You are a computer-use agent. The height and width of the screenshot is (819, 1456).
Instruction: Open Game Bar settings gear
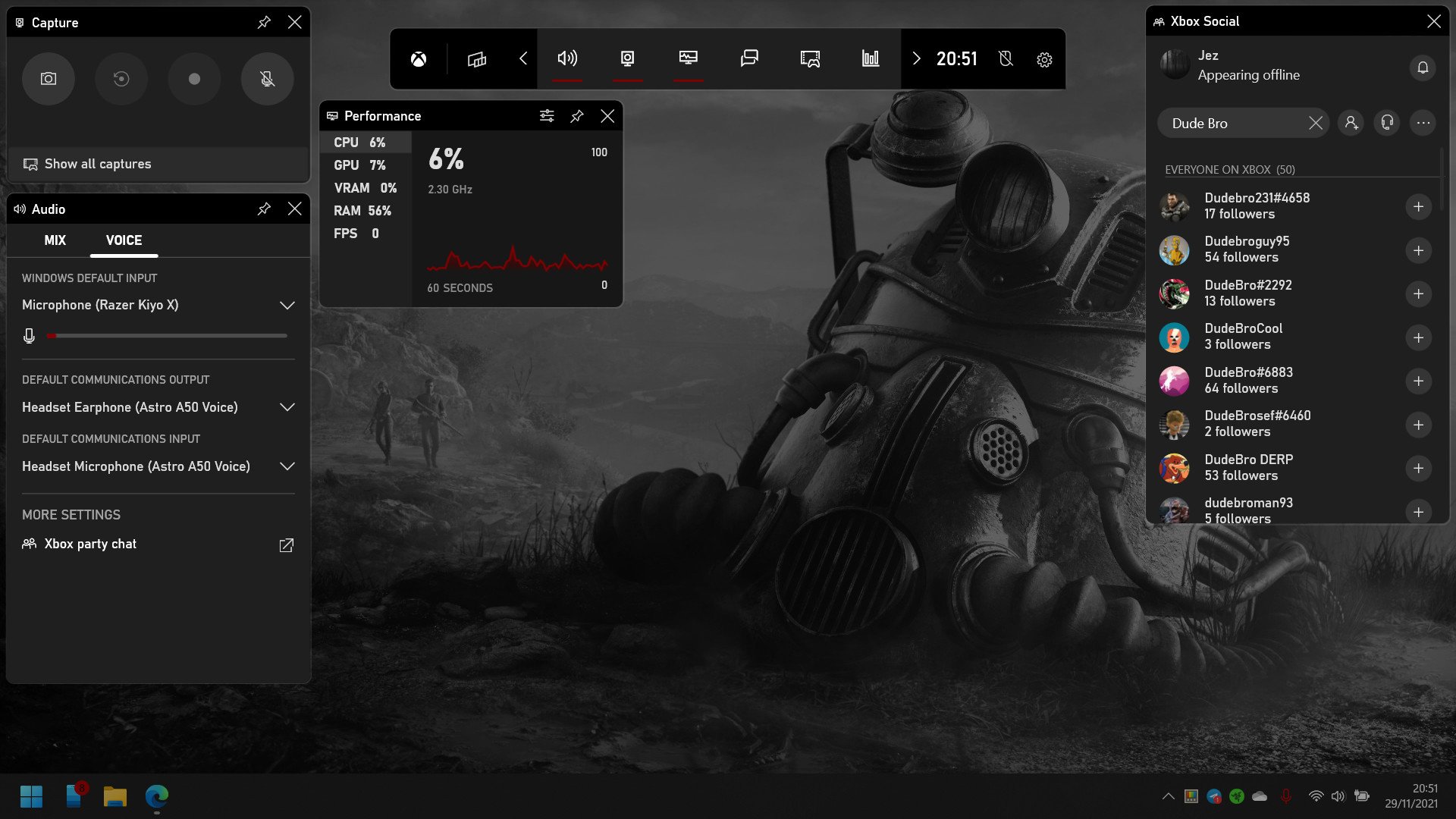pyautogui.click(x=1044, y=59)
